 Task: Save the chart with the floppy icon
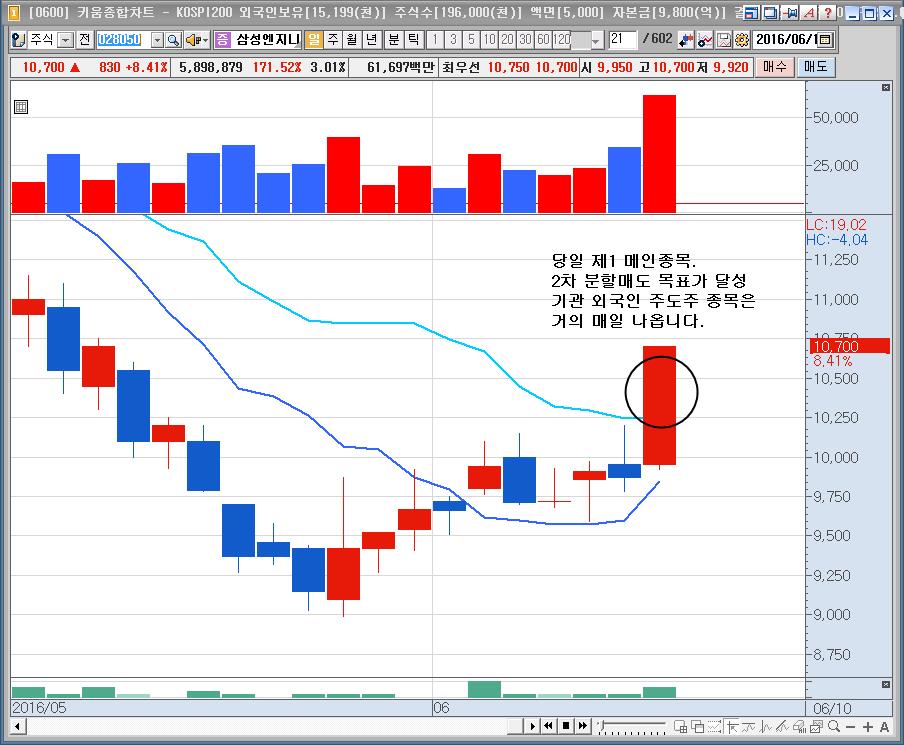[724, 40]
